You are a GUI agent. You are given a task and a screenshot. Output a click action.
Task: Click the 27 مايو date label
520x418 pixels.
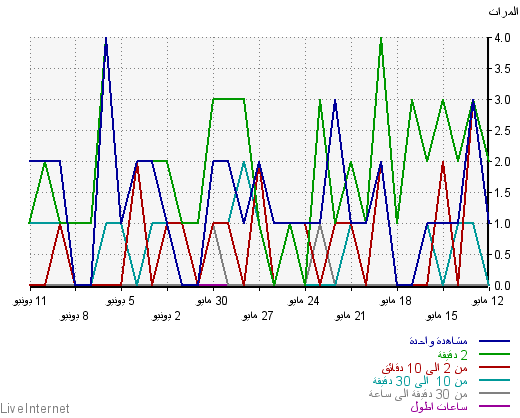(258, 316)
